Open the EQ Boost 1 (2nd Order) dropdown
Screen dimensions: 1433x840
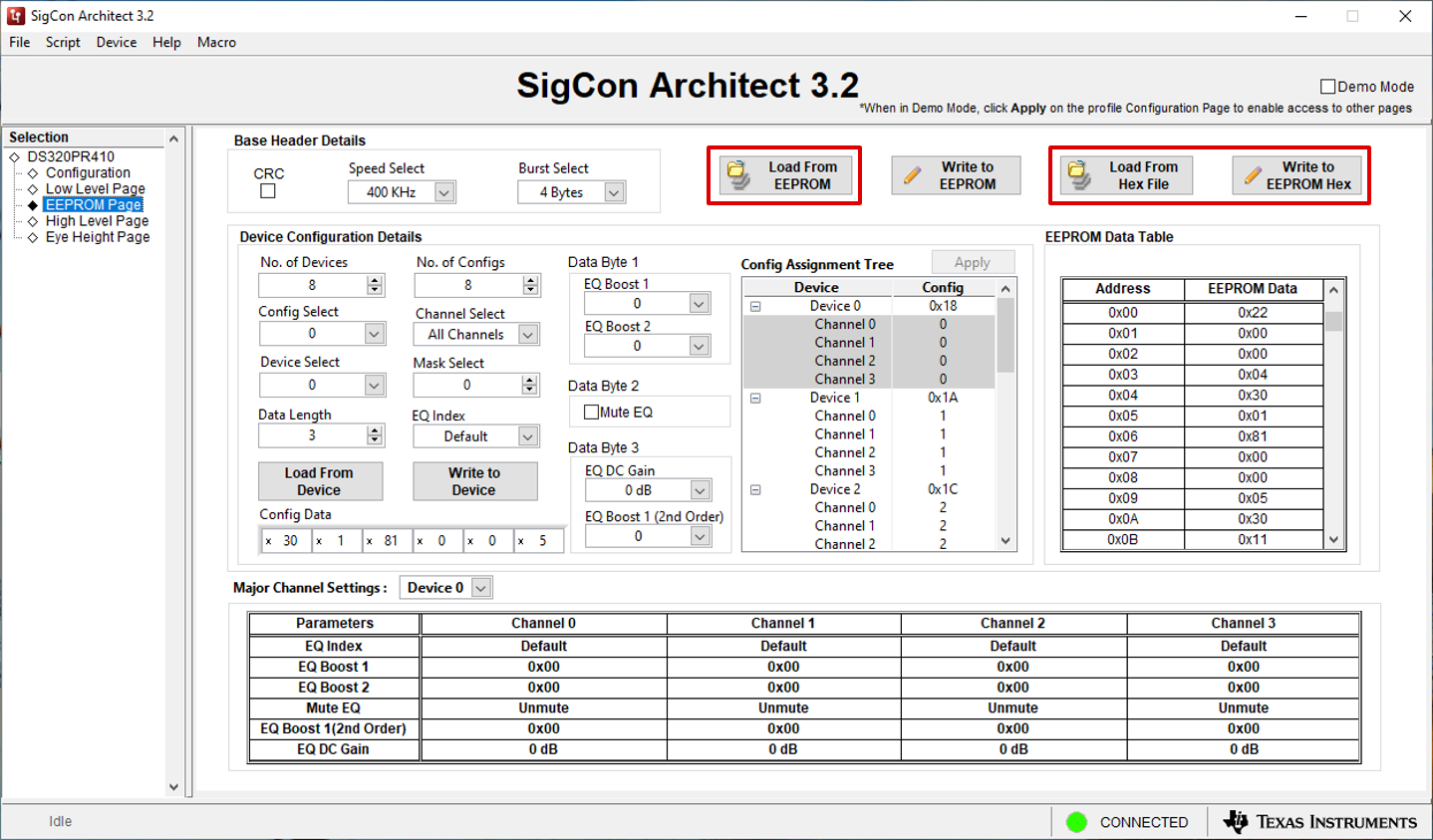(x=701, y=536)
